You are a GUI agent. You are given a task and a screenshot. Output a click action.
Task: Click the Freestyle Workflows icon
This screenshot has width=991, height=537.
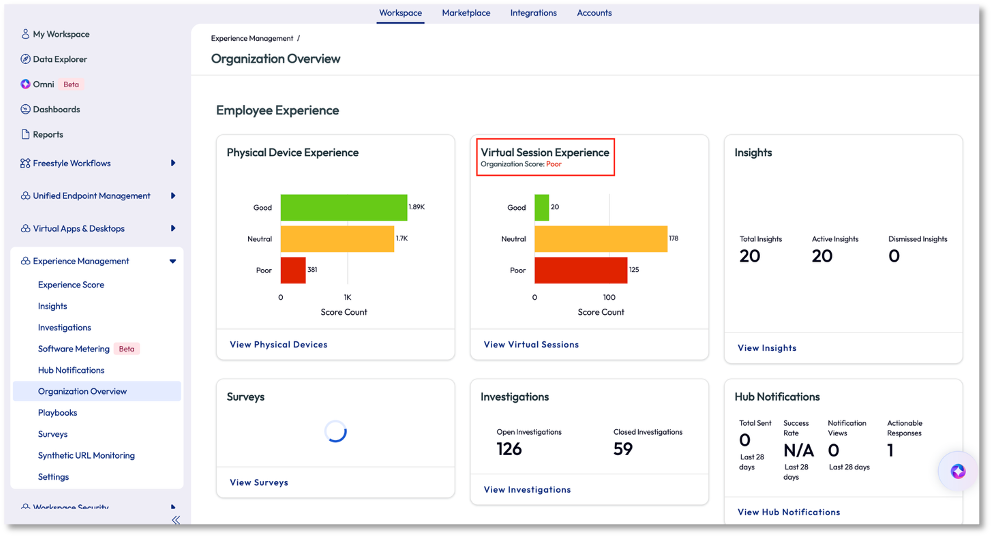(x=25, y=163)
